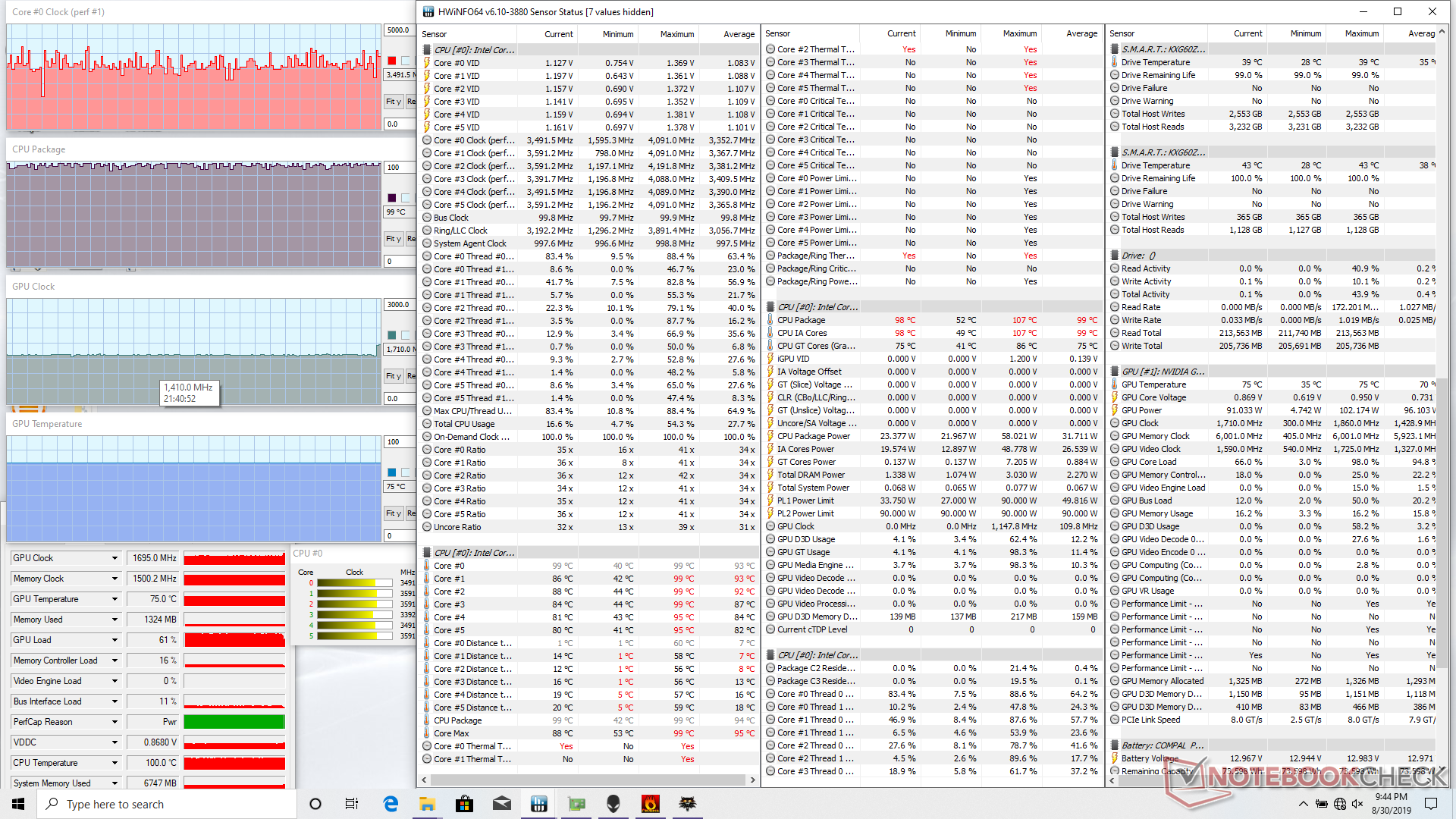
Task: Select the GPU Memory Clock row
Action: (1272, 436)
